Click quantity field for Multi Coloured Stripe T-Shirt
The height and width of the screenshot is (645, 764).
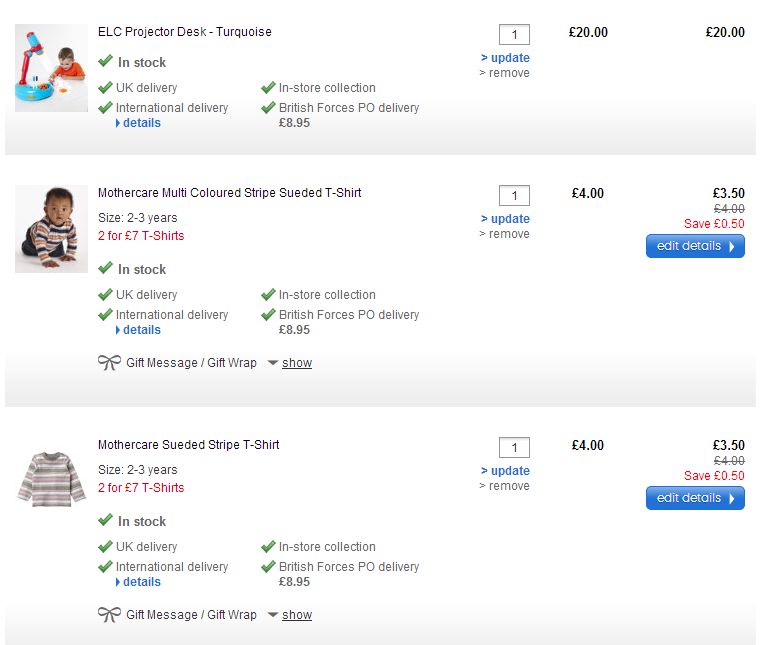click(514, 195)
